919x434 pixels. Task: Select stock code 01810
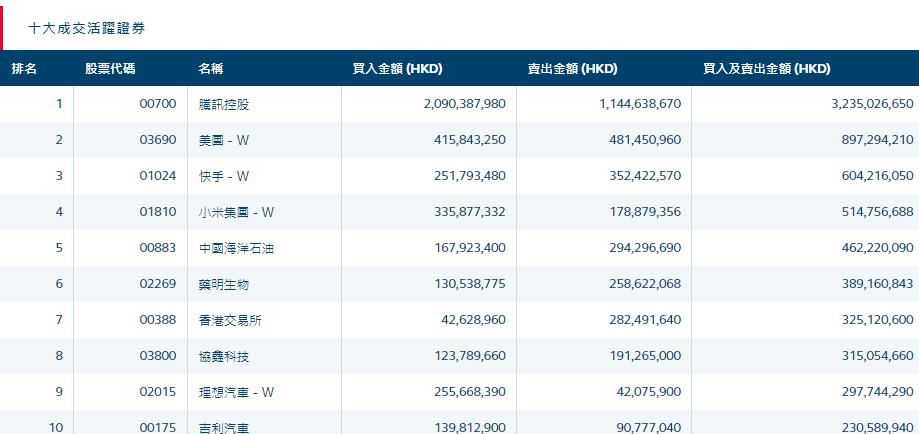pyautogui.click(x=158, y=212)
